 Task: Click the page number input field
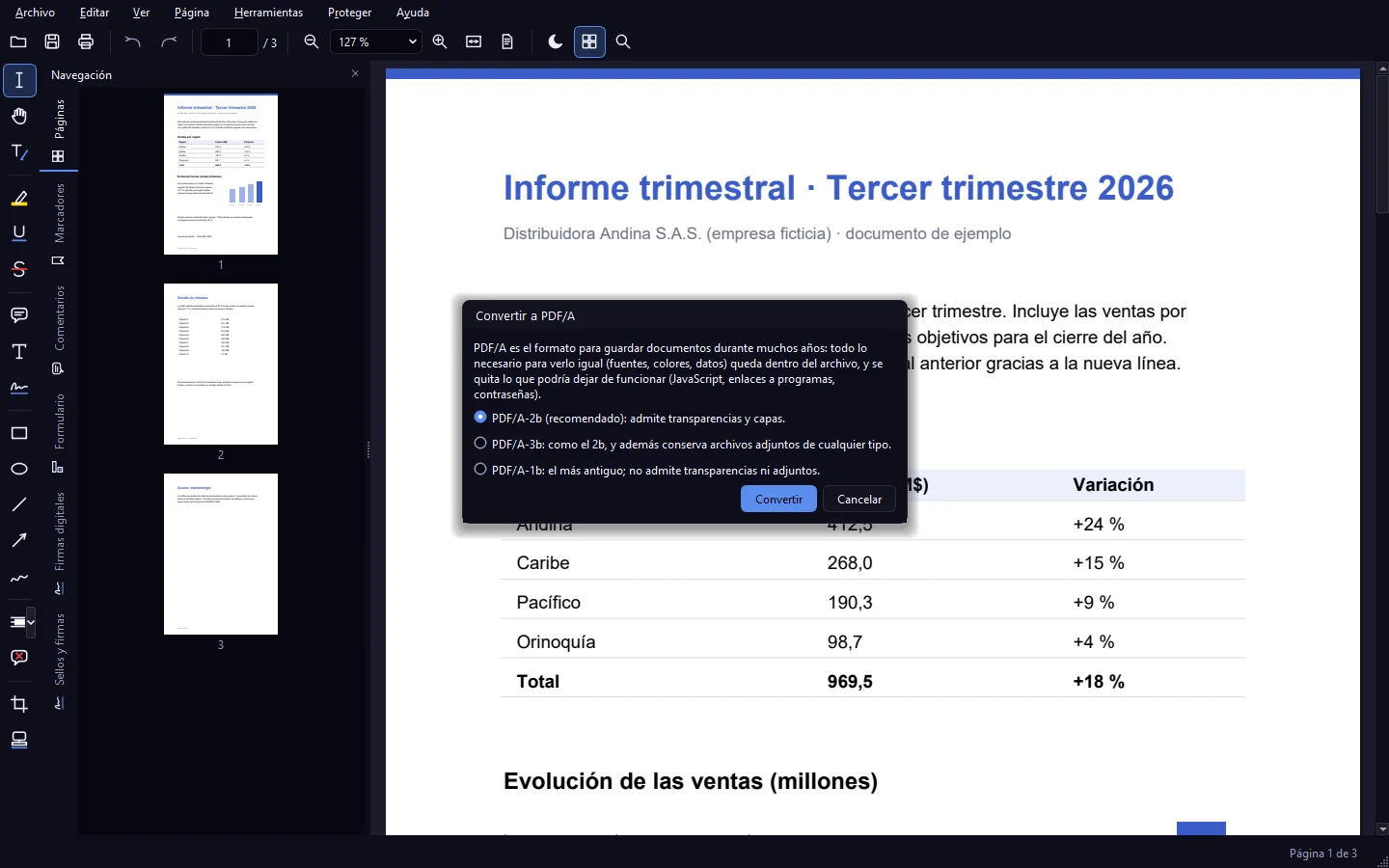(229, 41)
